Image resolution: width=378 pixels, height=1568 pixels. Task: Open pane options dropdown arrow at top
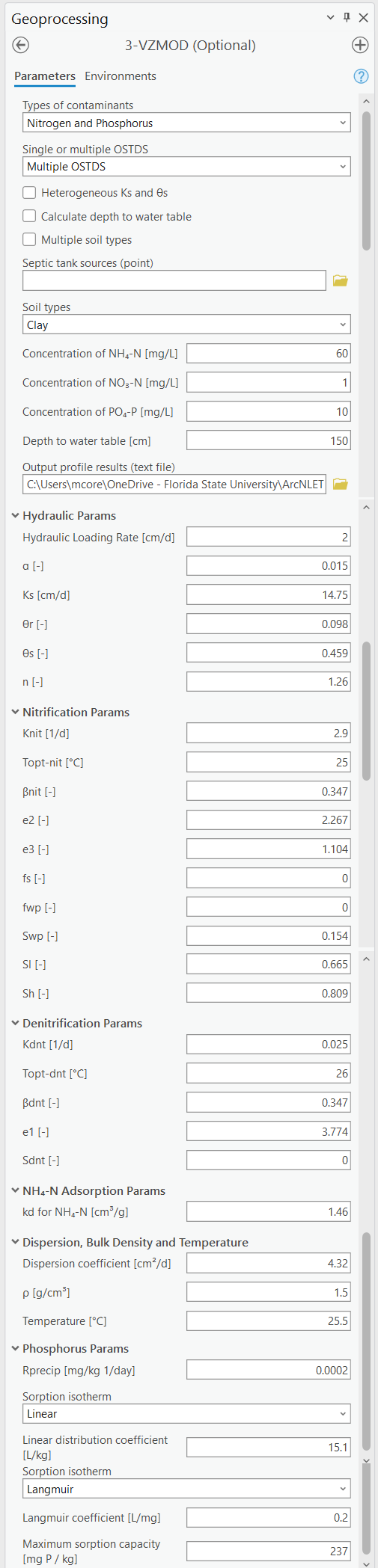point(331,18)
